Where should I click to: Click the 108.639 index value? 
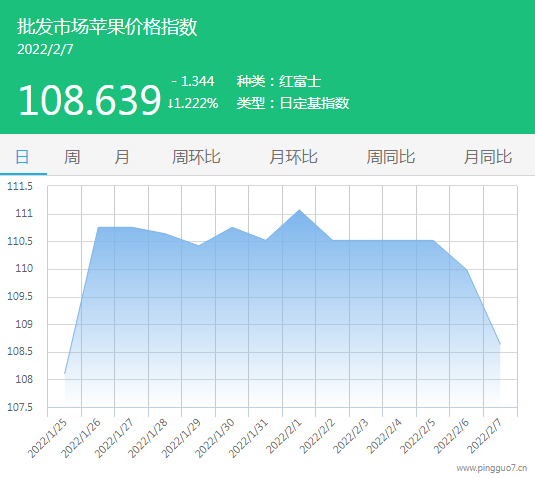pyautogui.click(x=89, y=100)
